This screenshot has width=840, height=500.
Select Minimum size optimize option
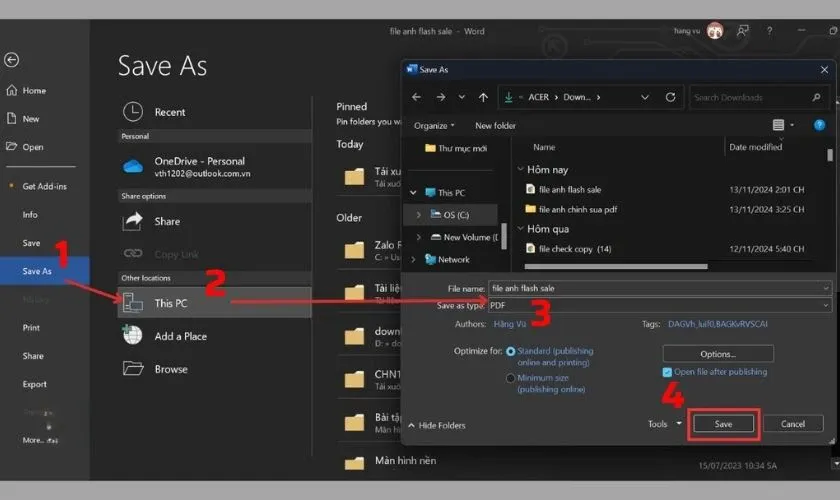(511, 378)
